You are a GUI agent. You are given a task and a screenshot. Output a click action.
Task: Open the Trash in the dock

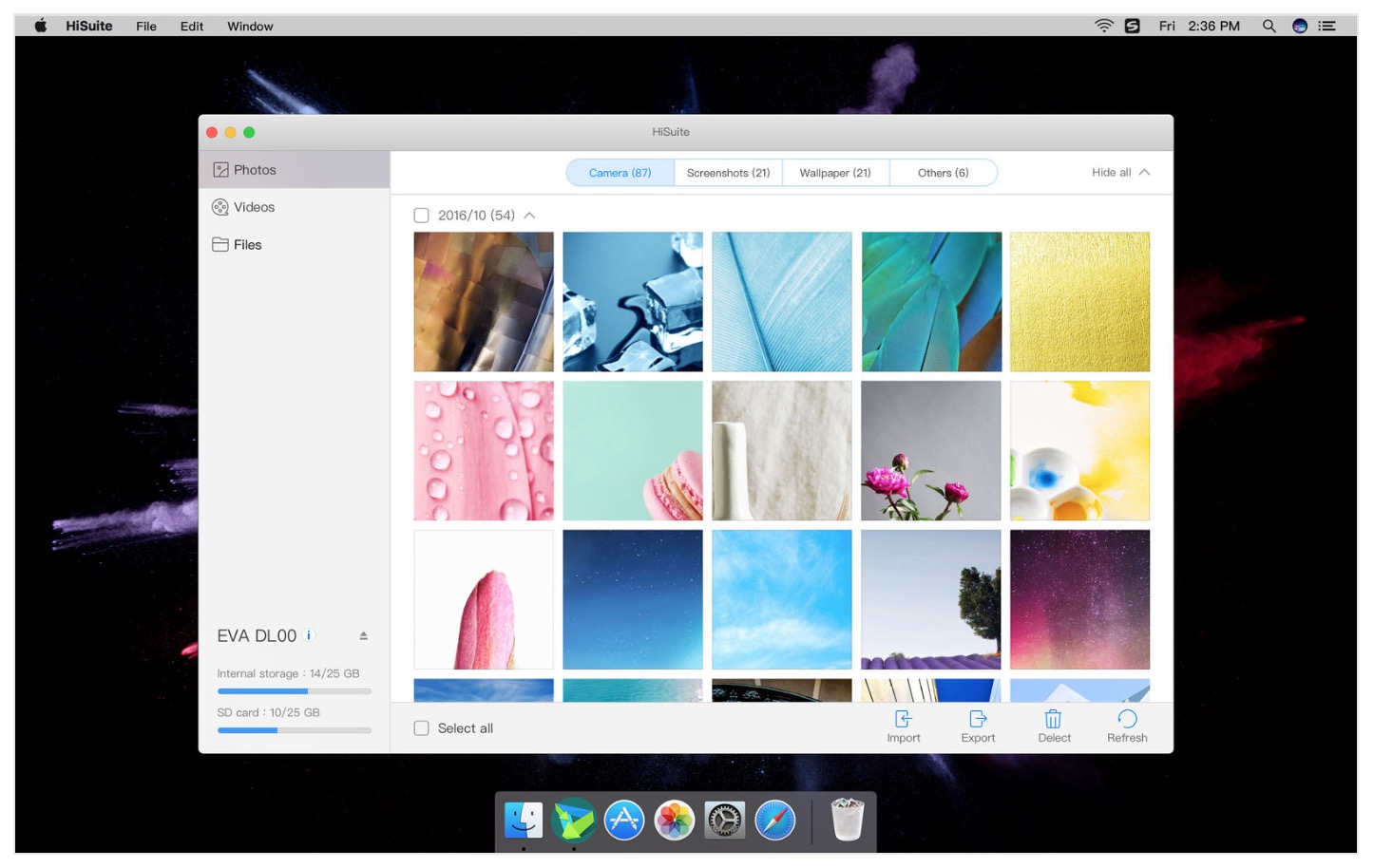848,819
